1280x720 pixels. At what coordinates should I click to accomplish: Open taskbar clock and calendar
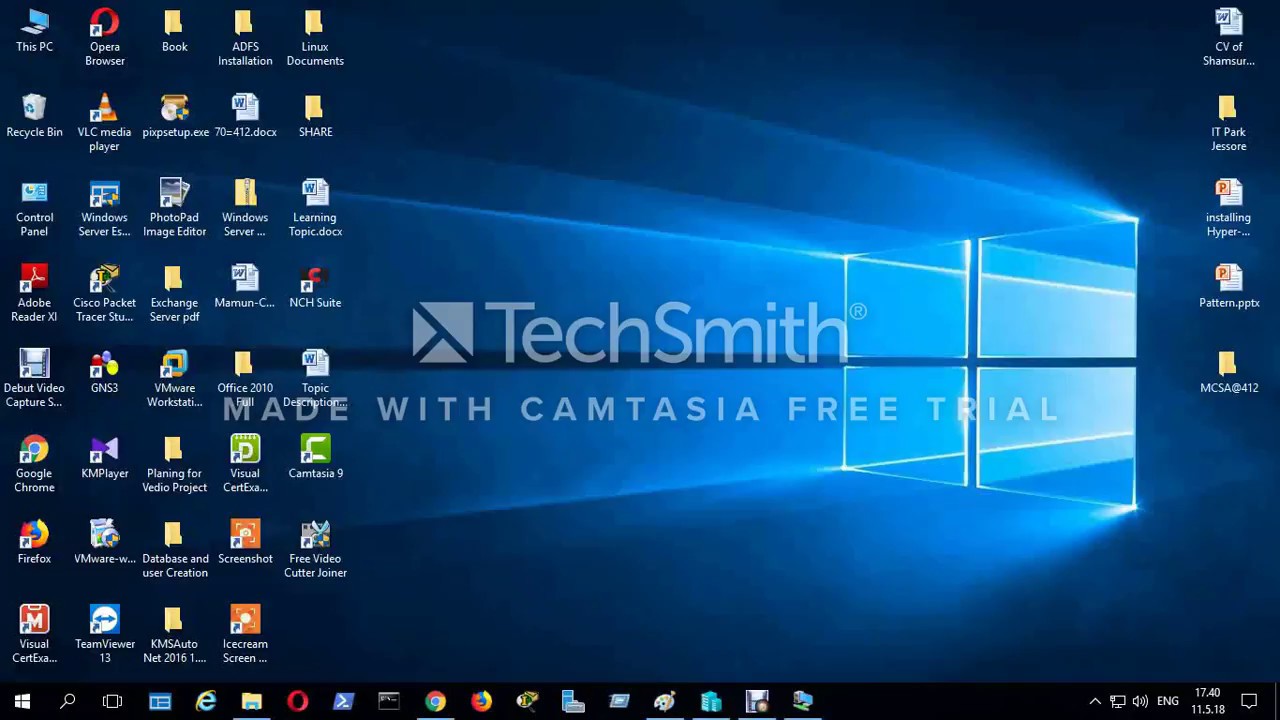pyautogui.click(x=1208, y=701)
